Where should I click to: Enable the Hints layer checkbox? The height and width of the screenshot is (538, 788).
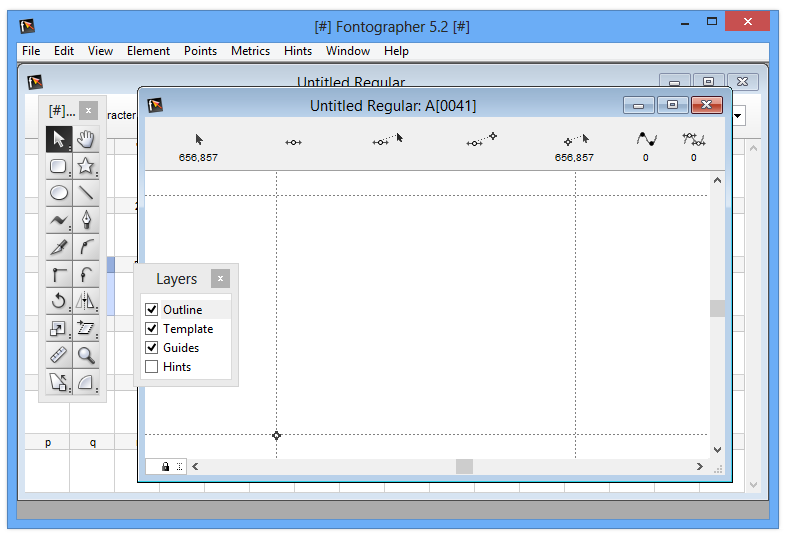pos(152,367)
